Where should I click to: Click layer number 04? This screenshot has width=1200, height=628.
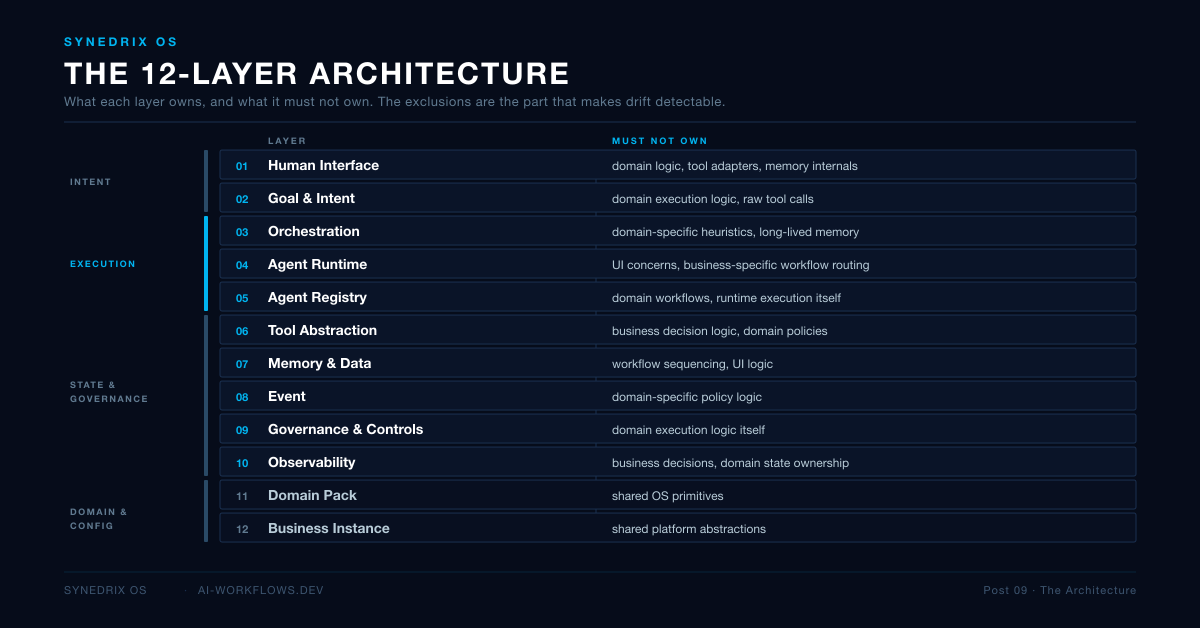[242, 265]
